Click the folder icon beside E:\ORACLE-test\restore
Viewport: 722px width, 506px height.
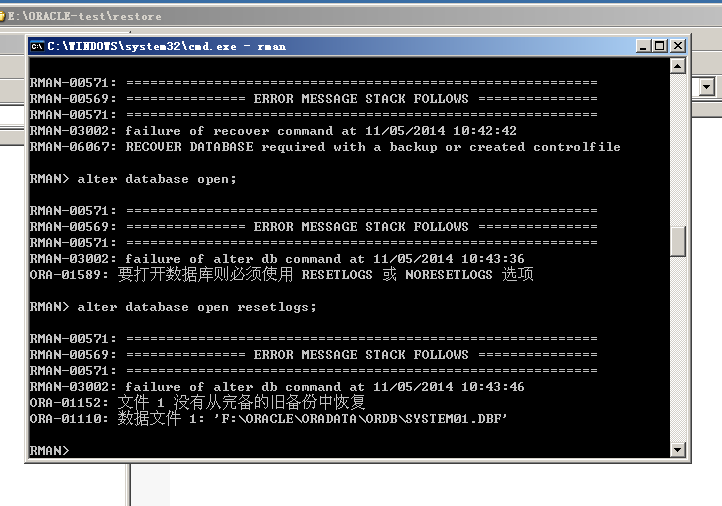coord(2,17)
